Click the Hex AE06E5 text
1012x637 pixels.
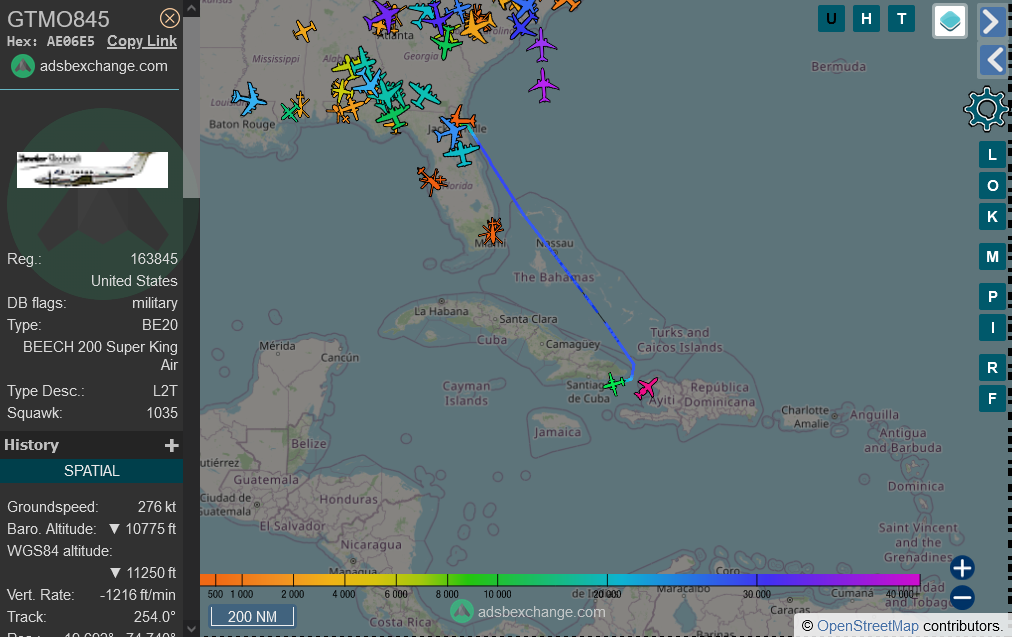pyautogui.click(x=50, y=41)
